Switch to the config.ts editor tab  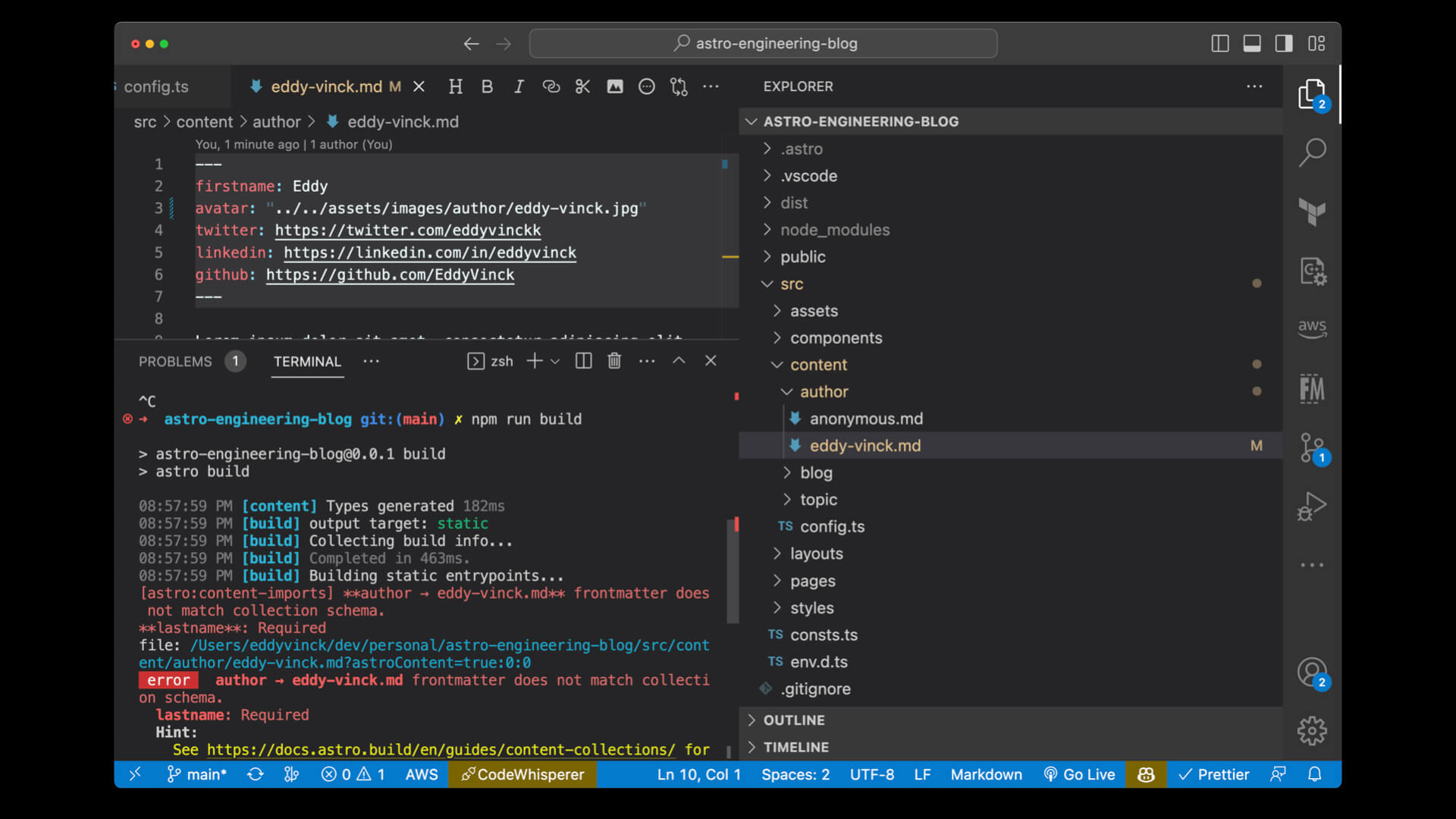156,87
